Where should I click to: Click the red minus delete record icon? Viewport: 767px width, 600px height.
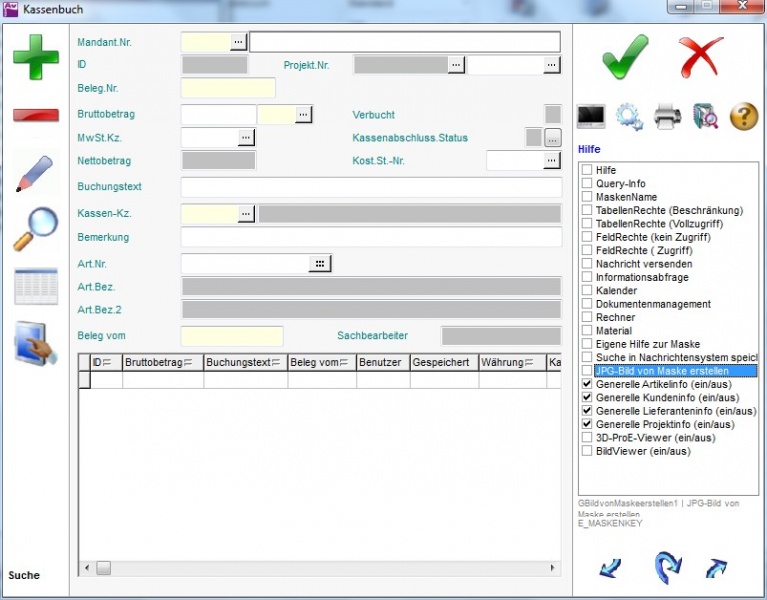point(35,115)
